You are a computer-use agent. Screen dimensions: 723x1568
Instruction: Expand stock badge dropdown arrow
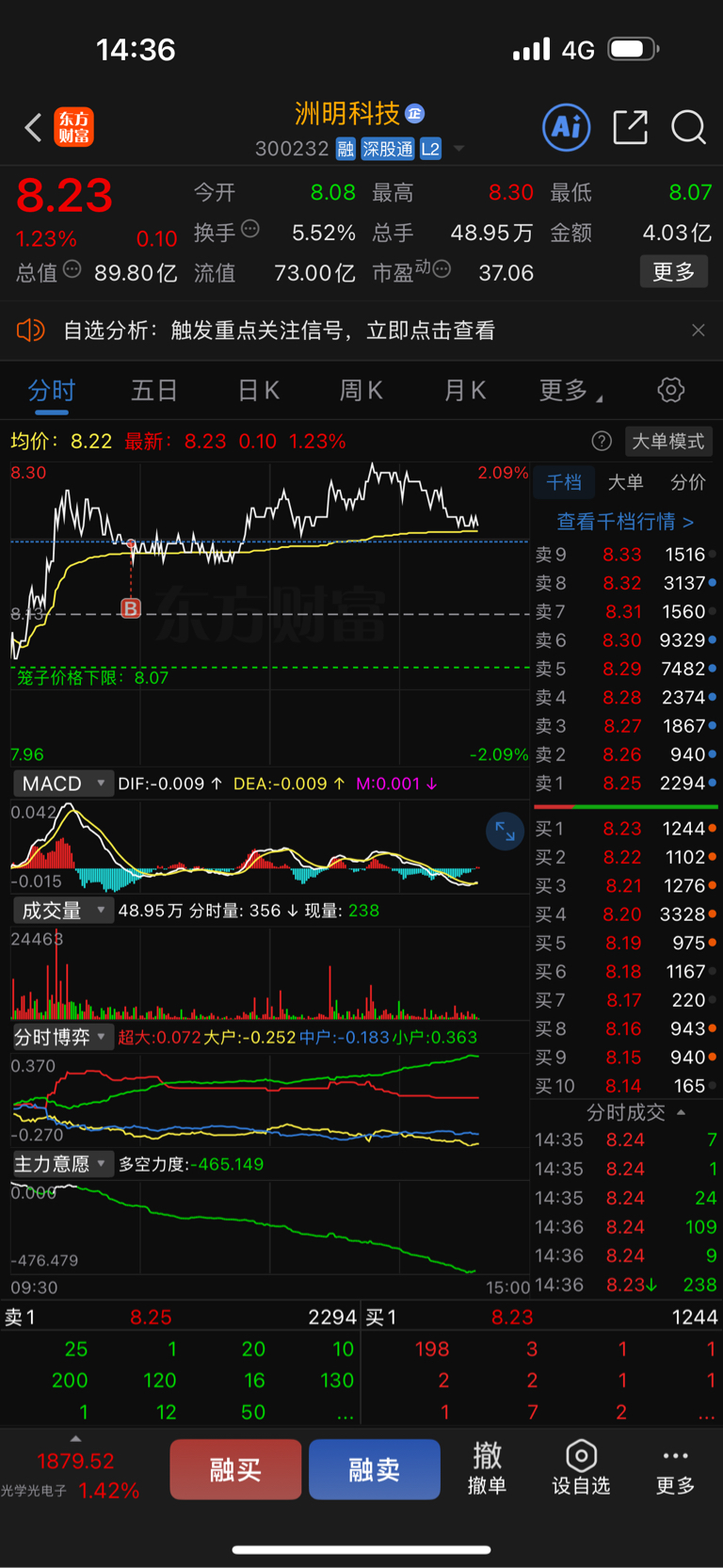(459, 149)
